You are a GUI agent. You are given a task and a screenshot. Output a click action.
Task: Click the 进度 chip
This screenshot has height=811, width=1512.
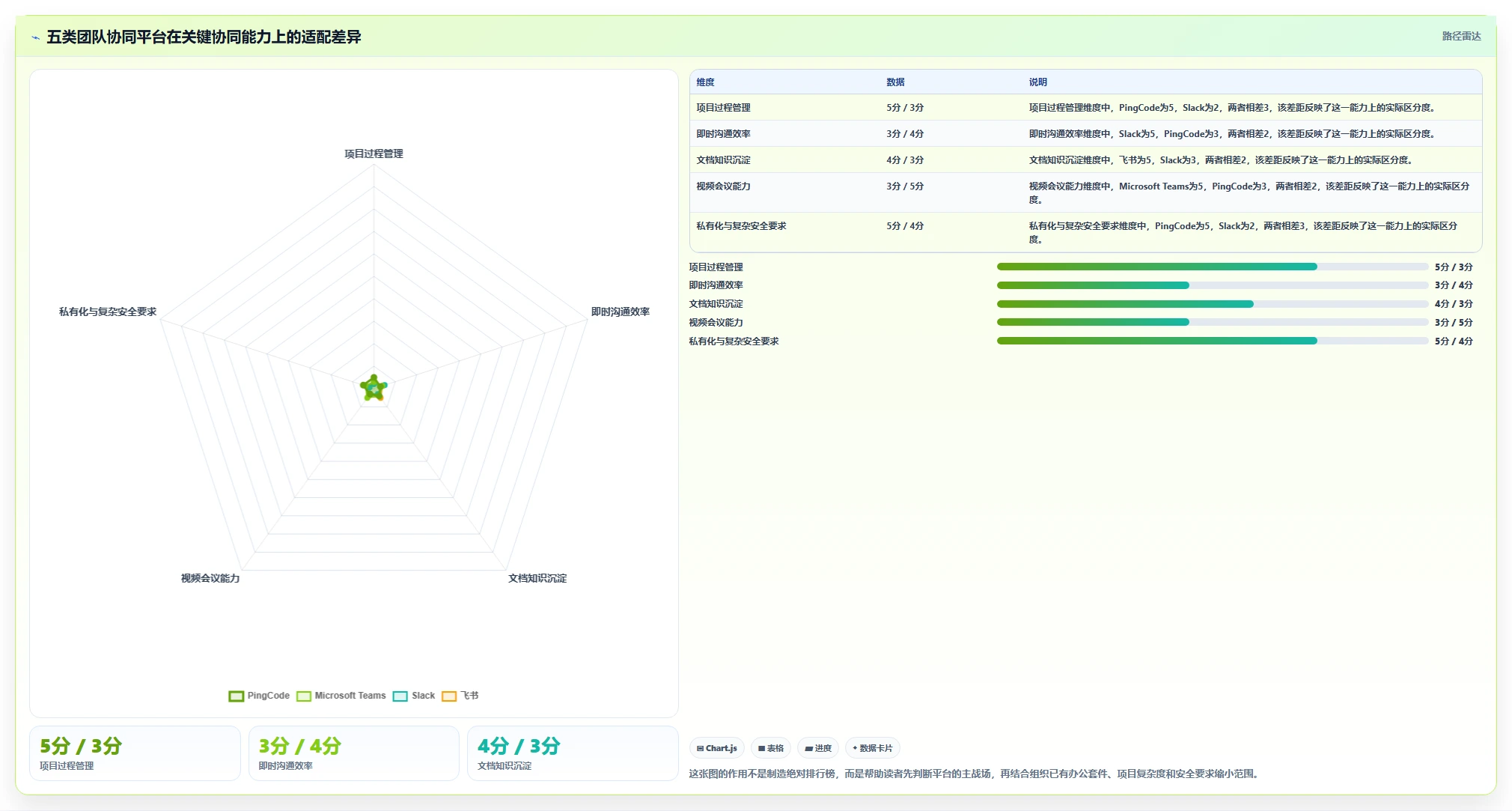click(818, 748)
